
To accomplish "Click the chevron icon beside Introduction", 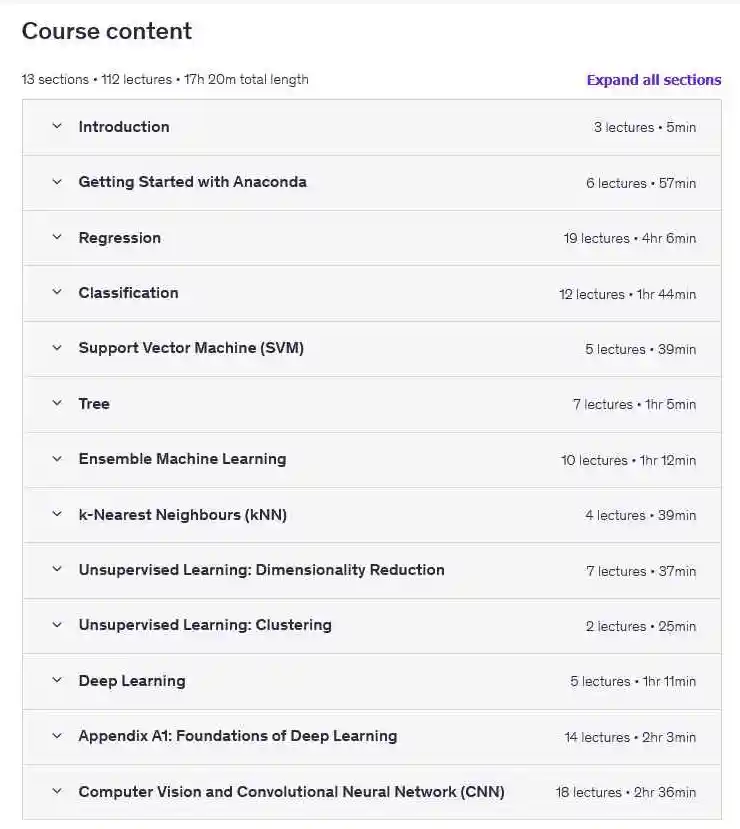I will pos(57,127).
